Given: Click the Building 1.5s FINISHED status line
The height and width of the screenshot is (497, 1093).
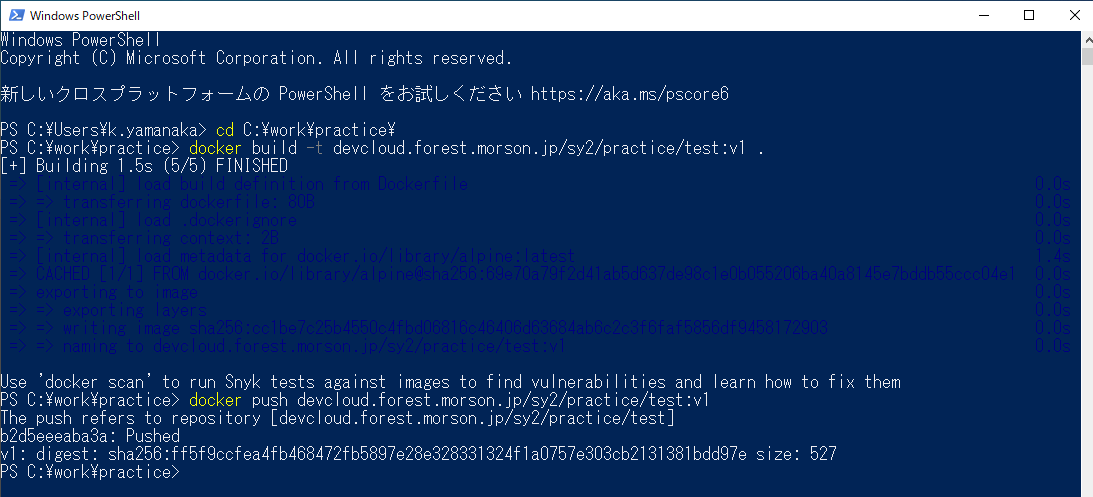Looking at the screenshot, I should pos(144,166).
